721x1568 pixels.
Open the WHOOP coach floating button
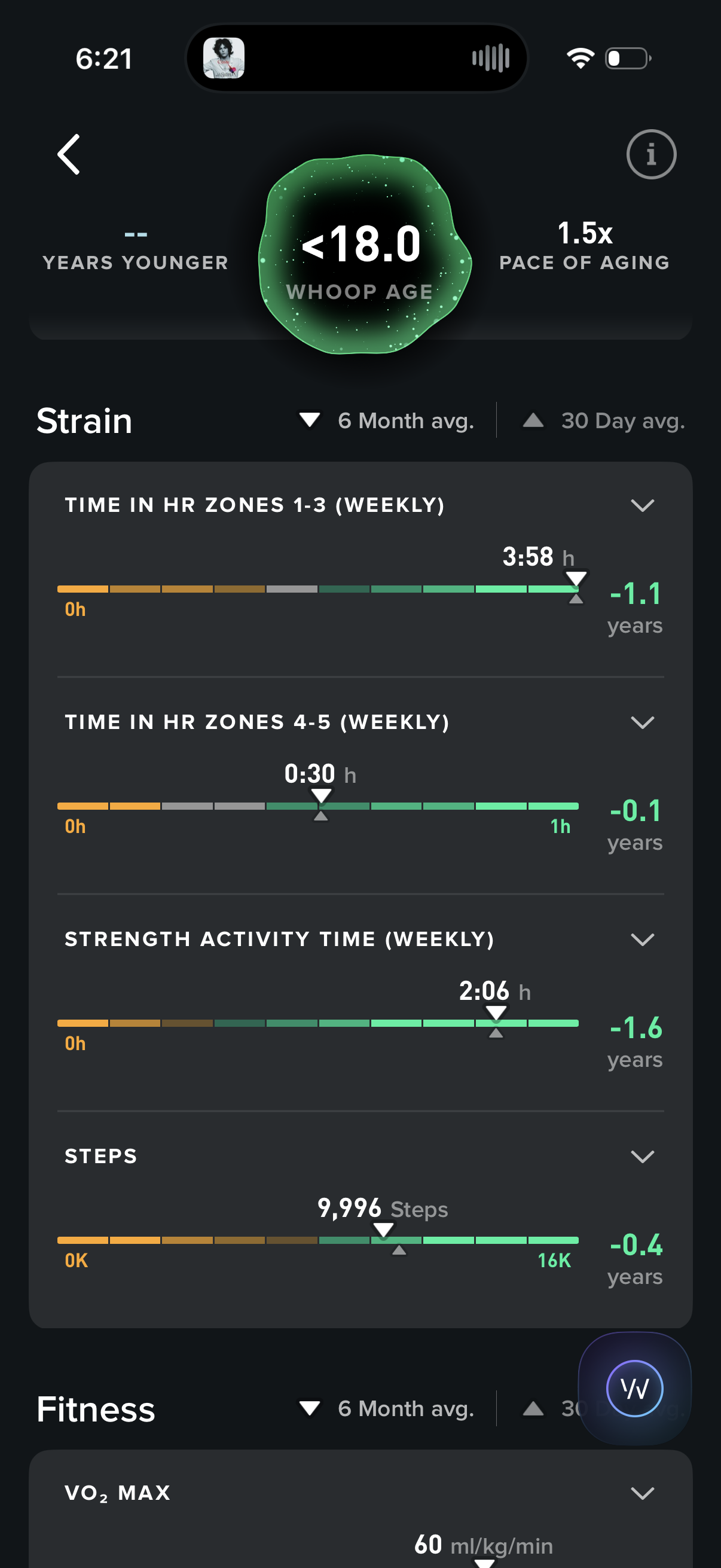click(634, 1388)
